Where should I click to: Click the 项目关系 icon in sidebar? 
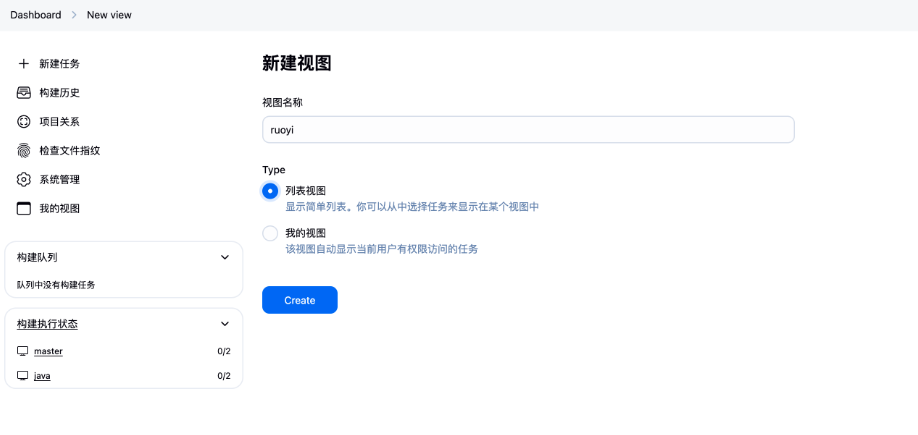(x=24, y=122)
